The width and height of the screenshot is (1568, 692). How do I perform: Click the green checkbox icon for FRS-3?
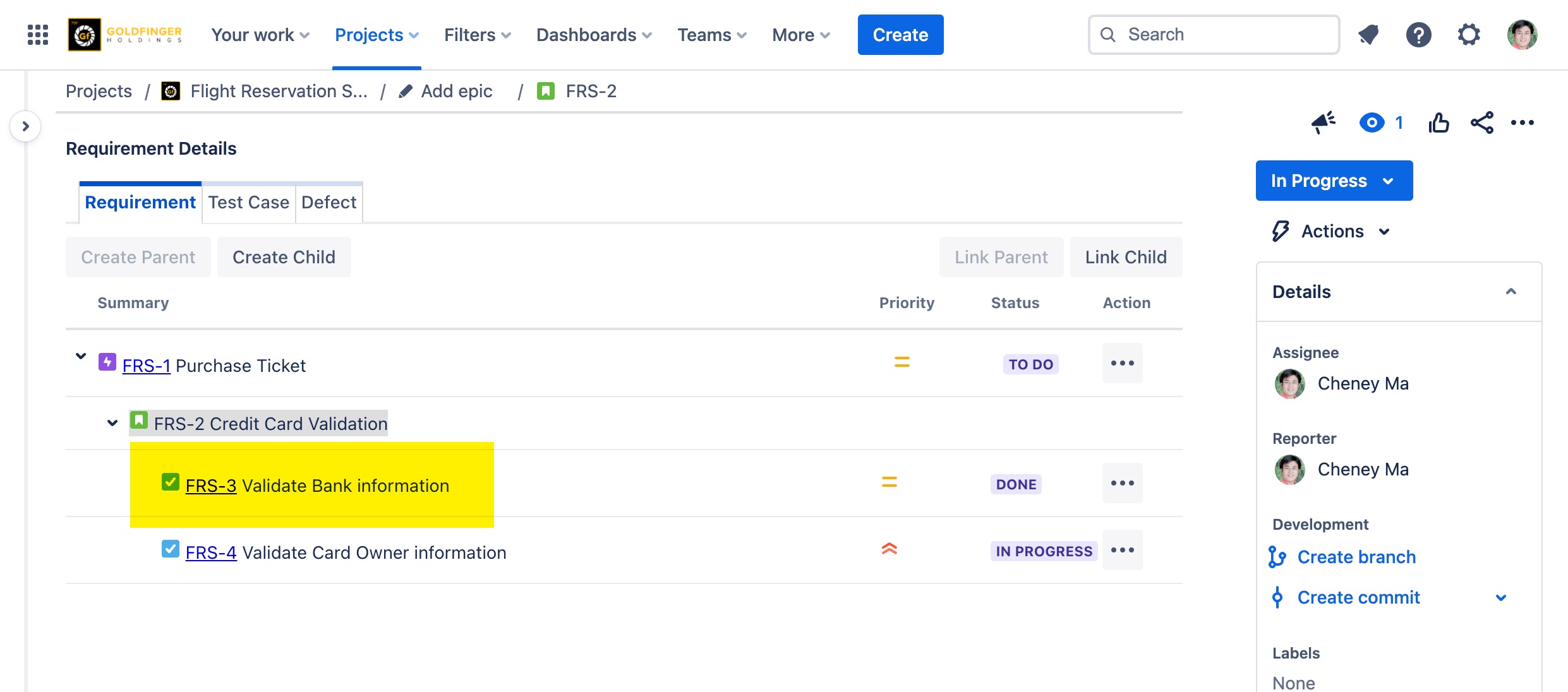[x=170, y=482]
